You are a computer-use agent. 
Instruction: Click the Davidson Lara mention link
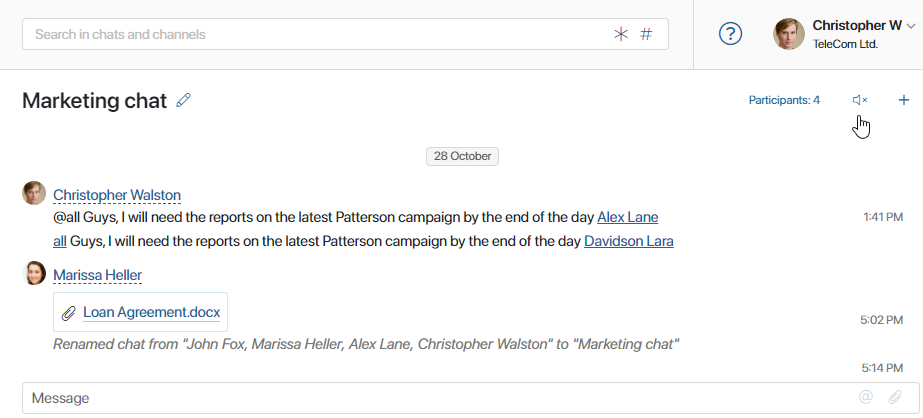tap(629, 241)
